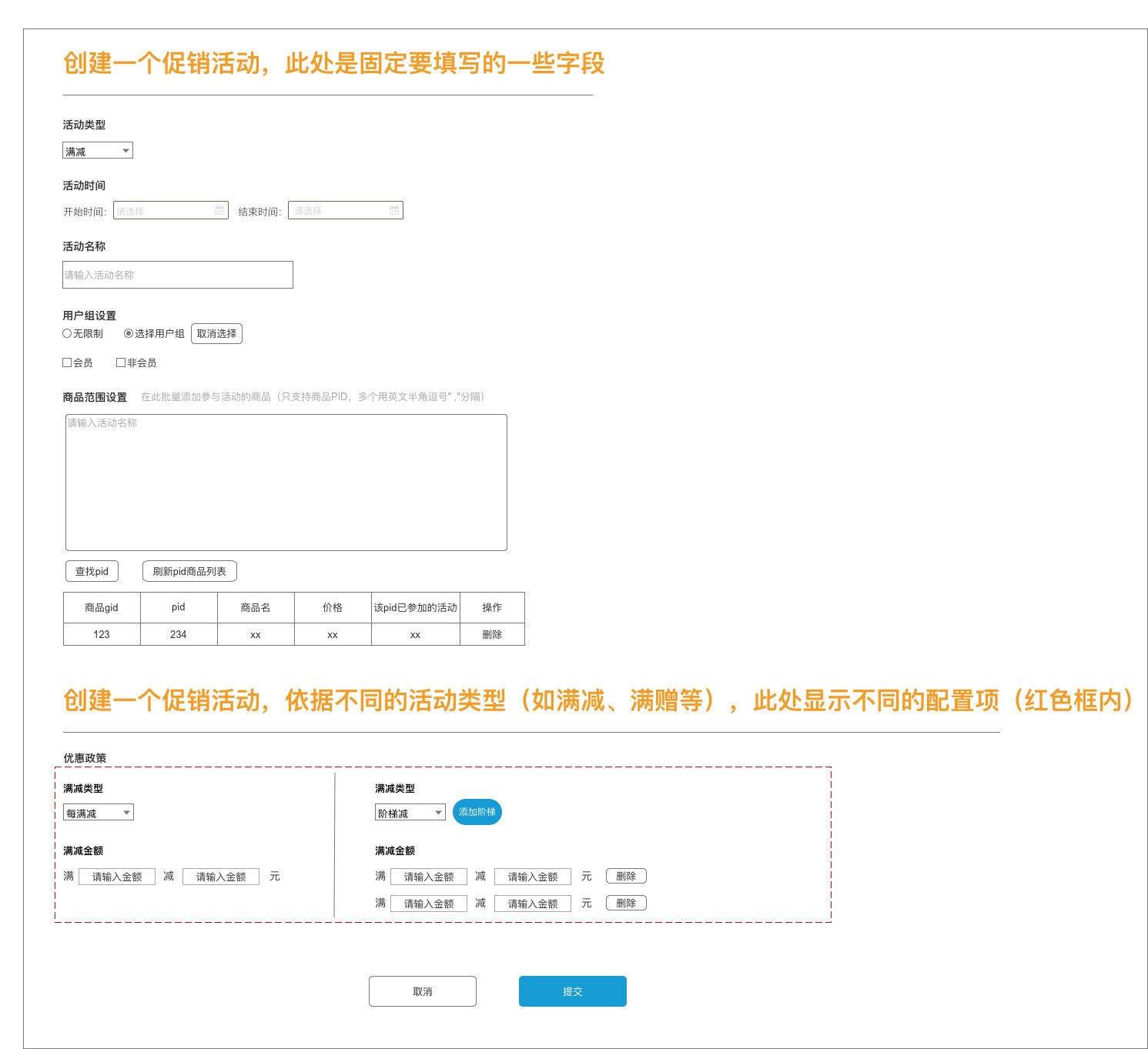The height and width of the screenshot is (1049, 1148).
Task: Focus the product PID batch textarea
Action: 286,483
